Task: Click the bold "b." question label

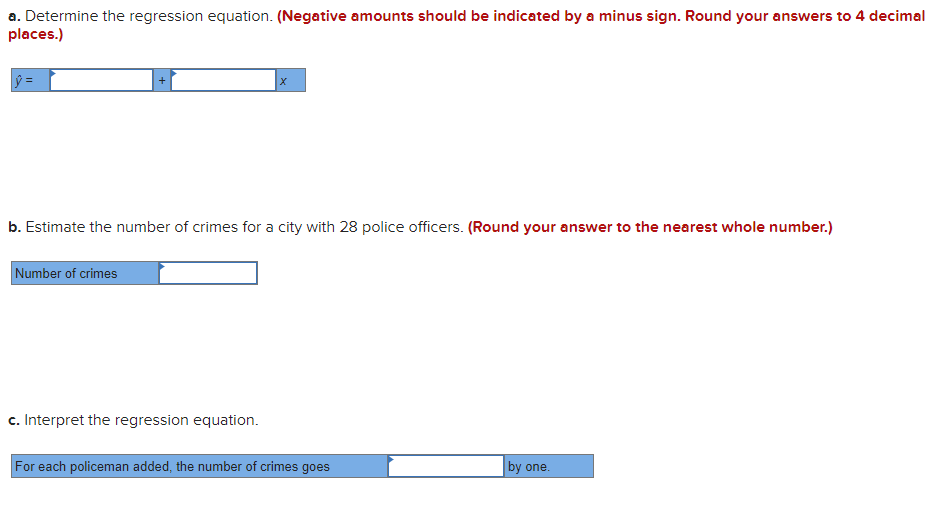Action: [14, 227]
